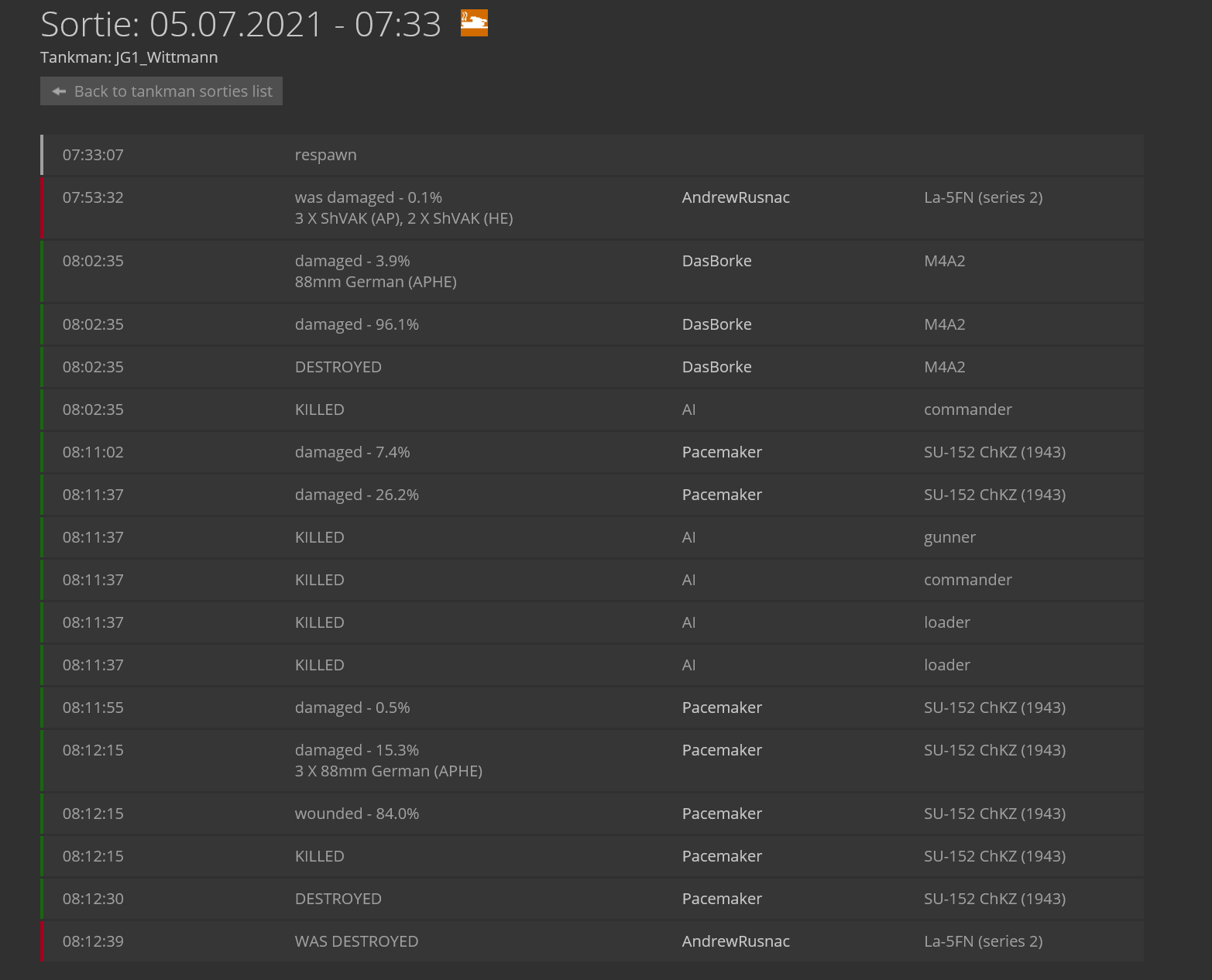Screen dimensions: 1212x980
Task: Open Pacemaker in the wounded 84.0% row
Action: (722, 814)
